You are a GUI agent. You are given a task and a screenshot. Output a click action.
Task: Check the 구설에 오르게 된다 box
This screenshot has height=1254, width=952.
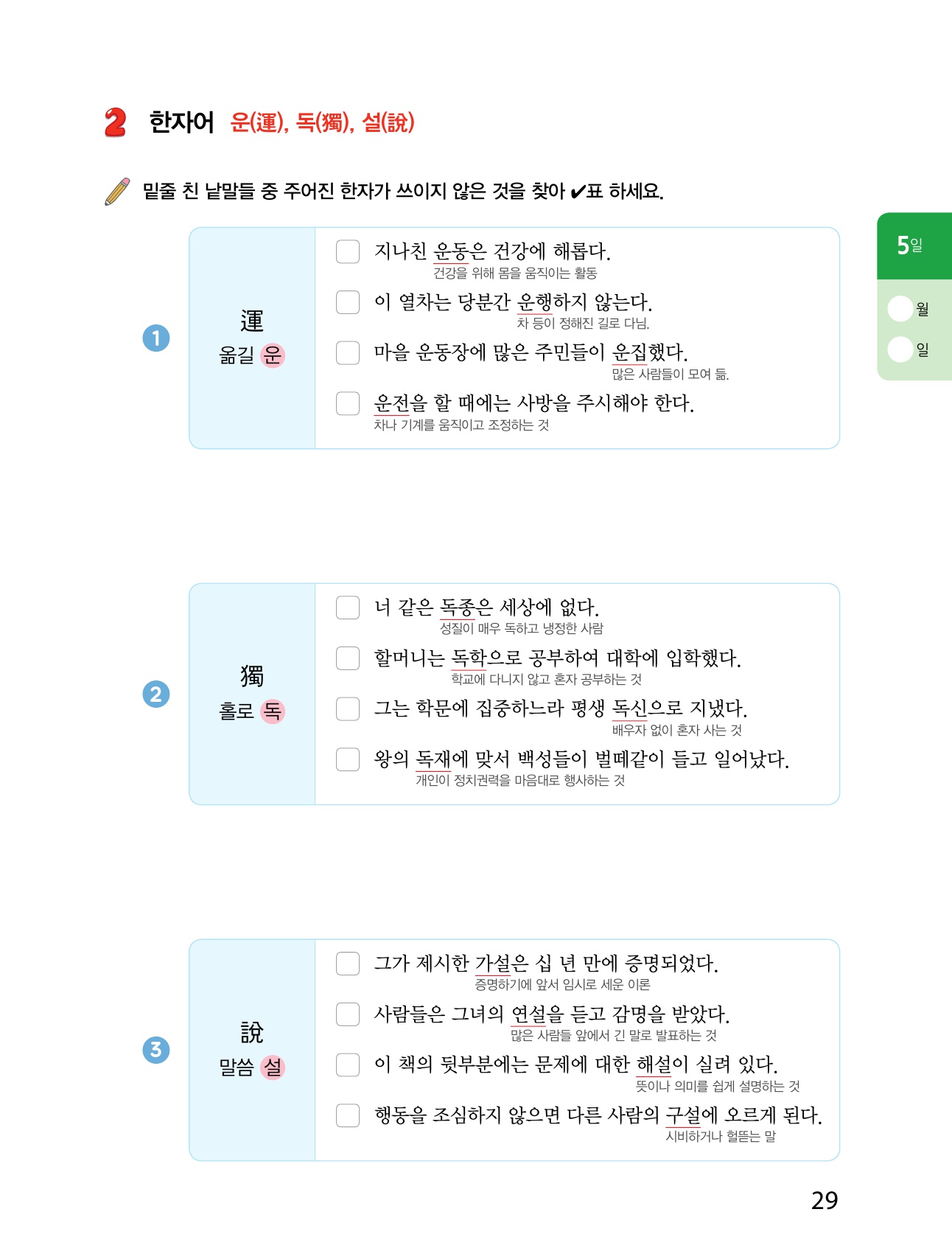[348, 1115]
